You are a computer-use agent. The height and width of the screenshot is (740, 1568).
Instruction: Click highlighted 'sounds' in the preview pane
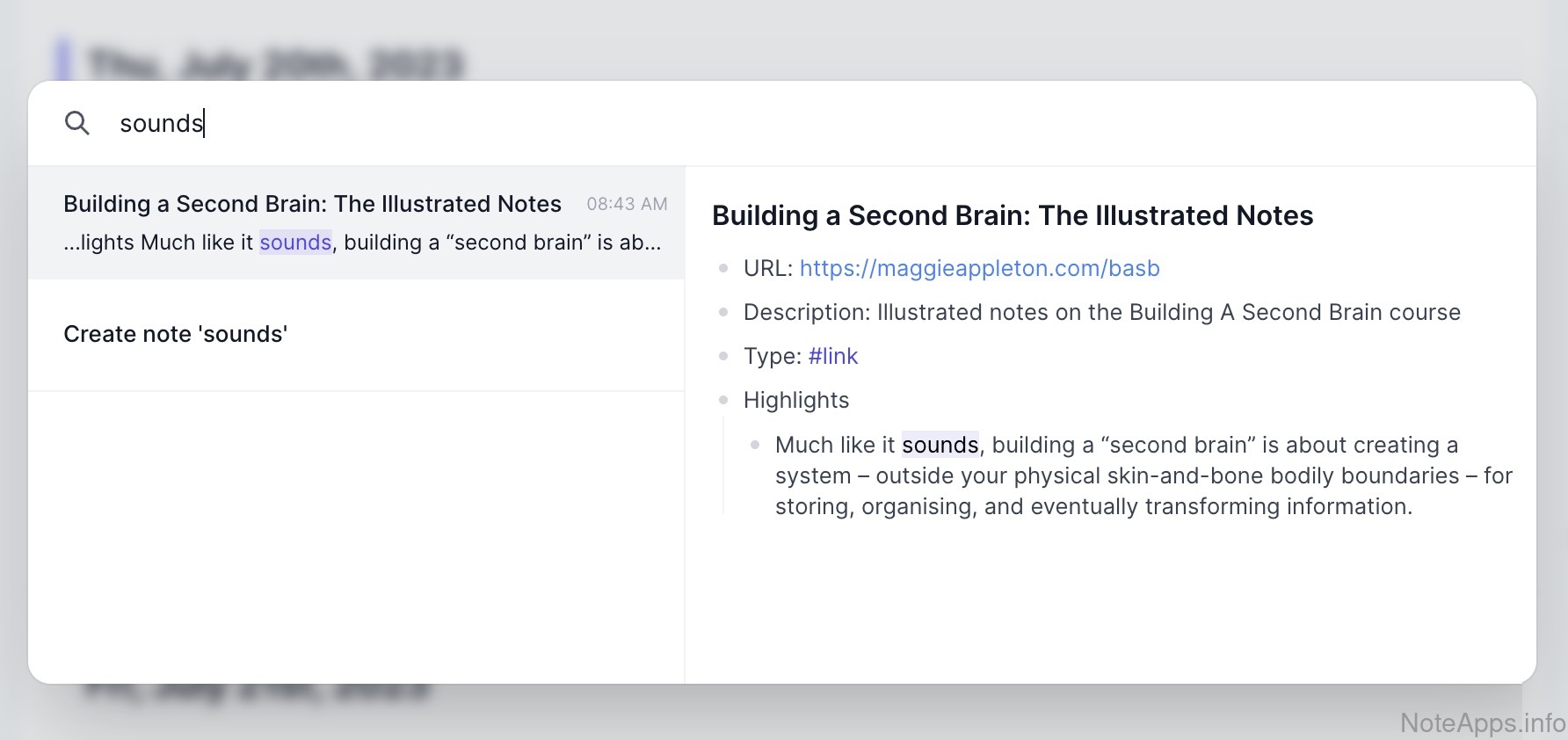pos(940,445)
